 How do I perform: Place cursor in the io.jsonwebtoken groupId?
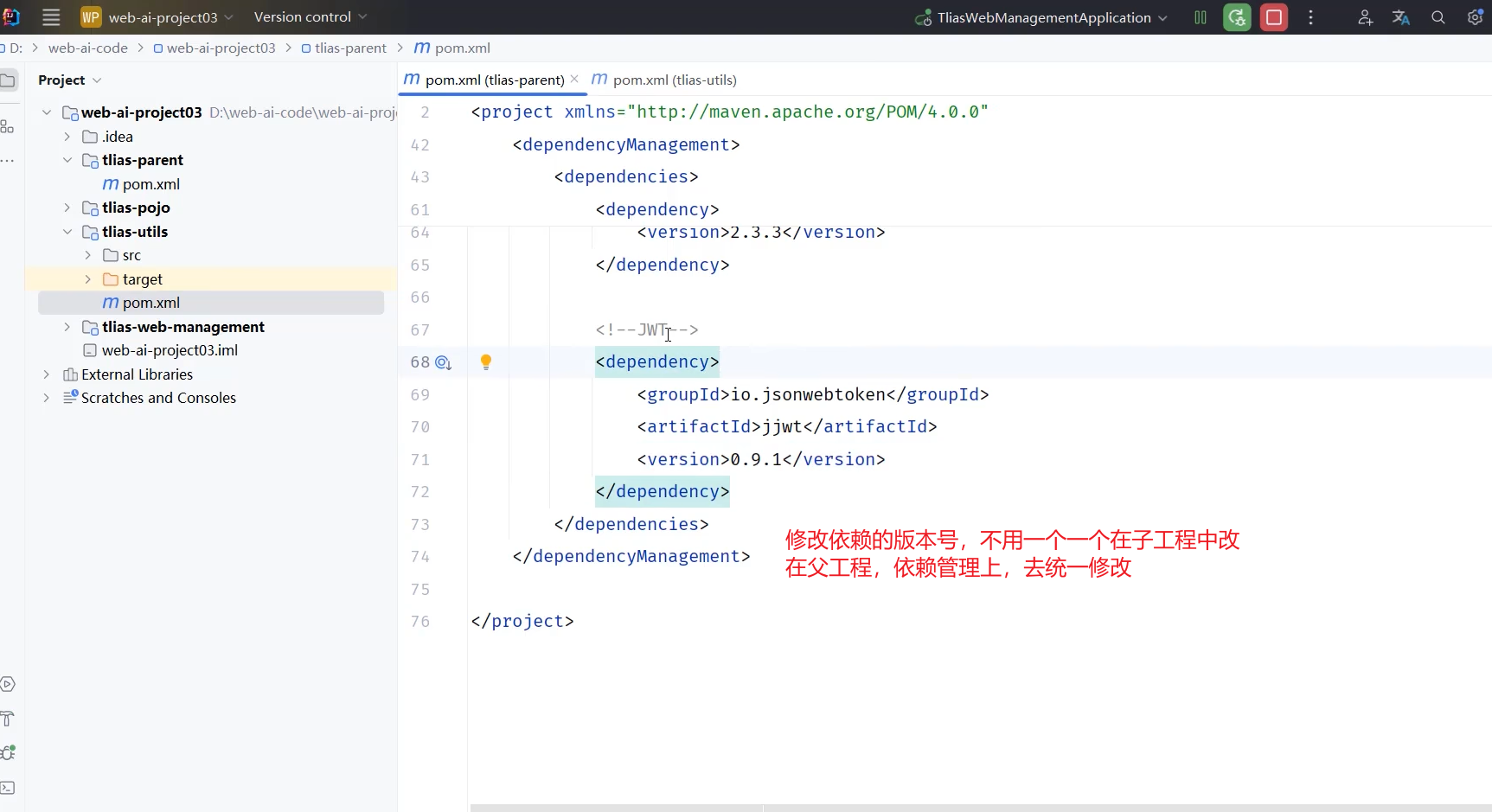click(x=808, y=394)
